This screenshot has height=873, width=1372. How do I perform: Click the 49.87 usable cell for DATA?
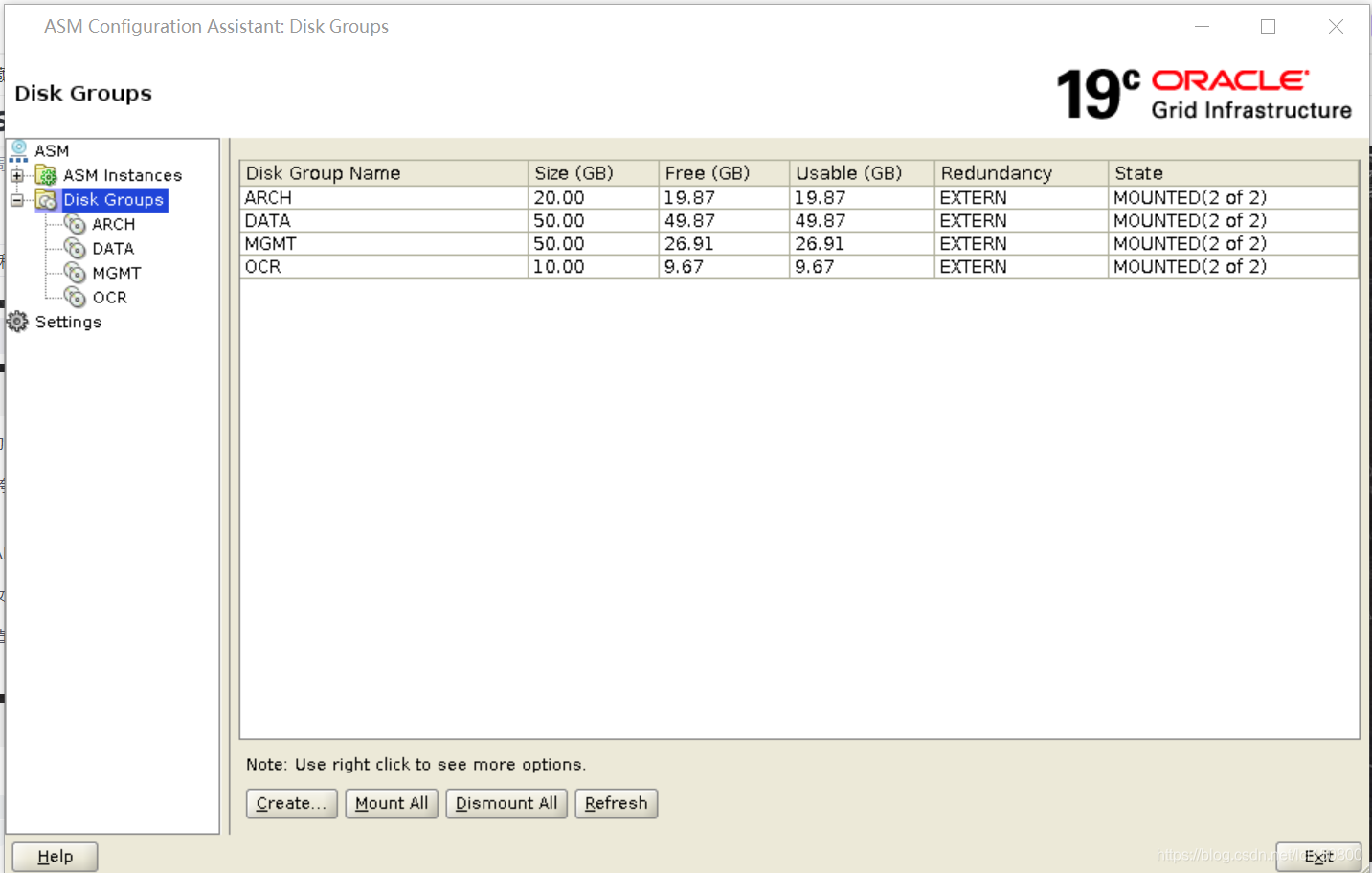pos(862,220)
